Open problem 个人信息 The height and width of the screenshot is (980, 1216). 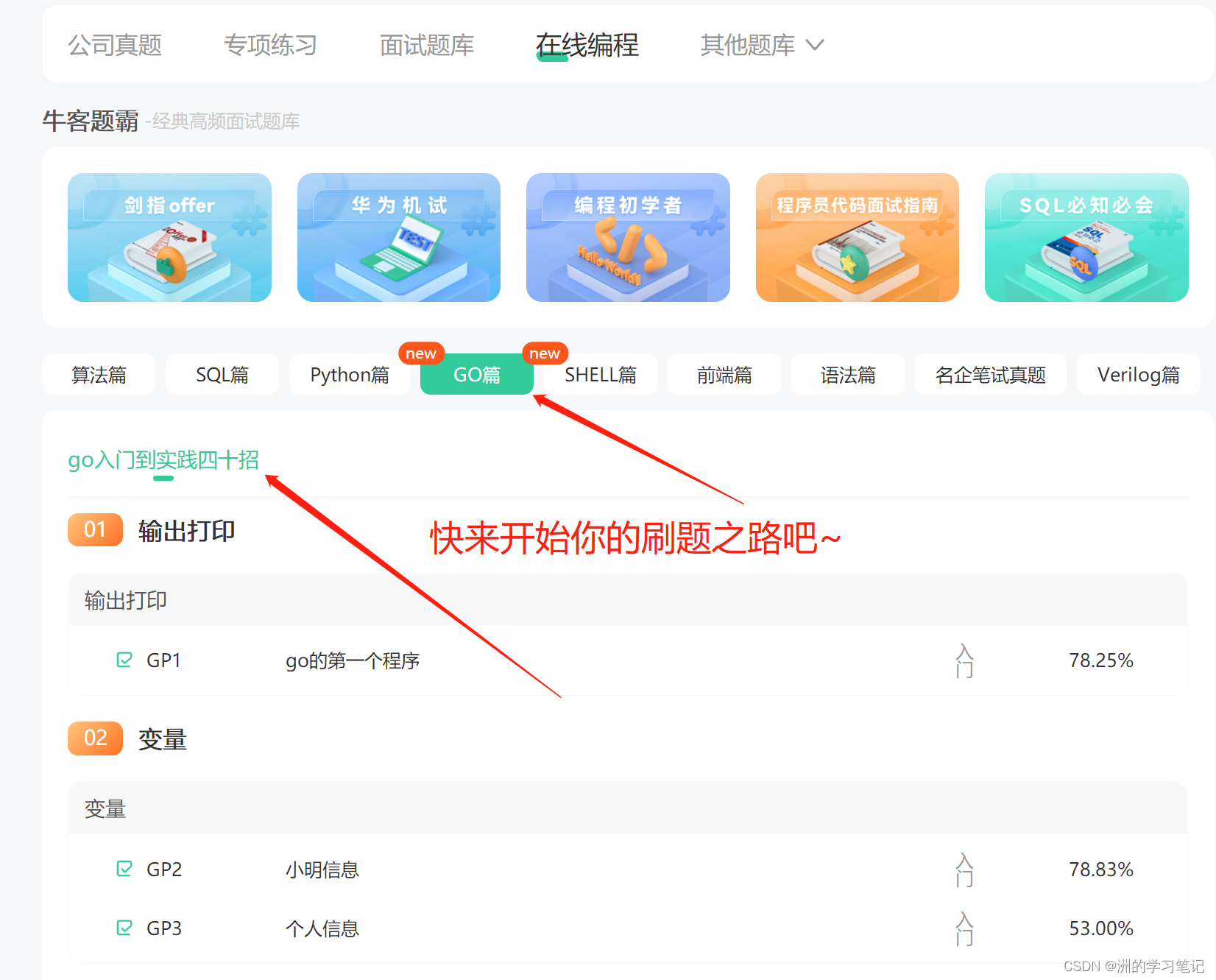(x=322, y=928)
